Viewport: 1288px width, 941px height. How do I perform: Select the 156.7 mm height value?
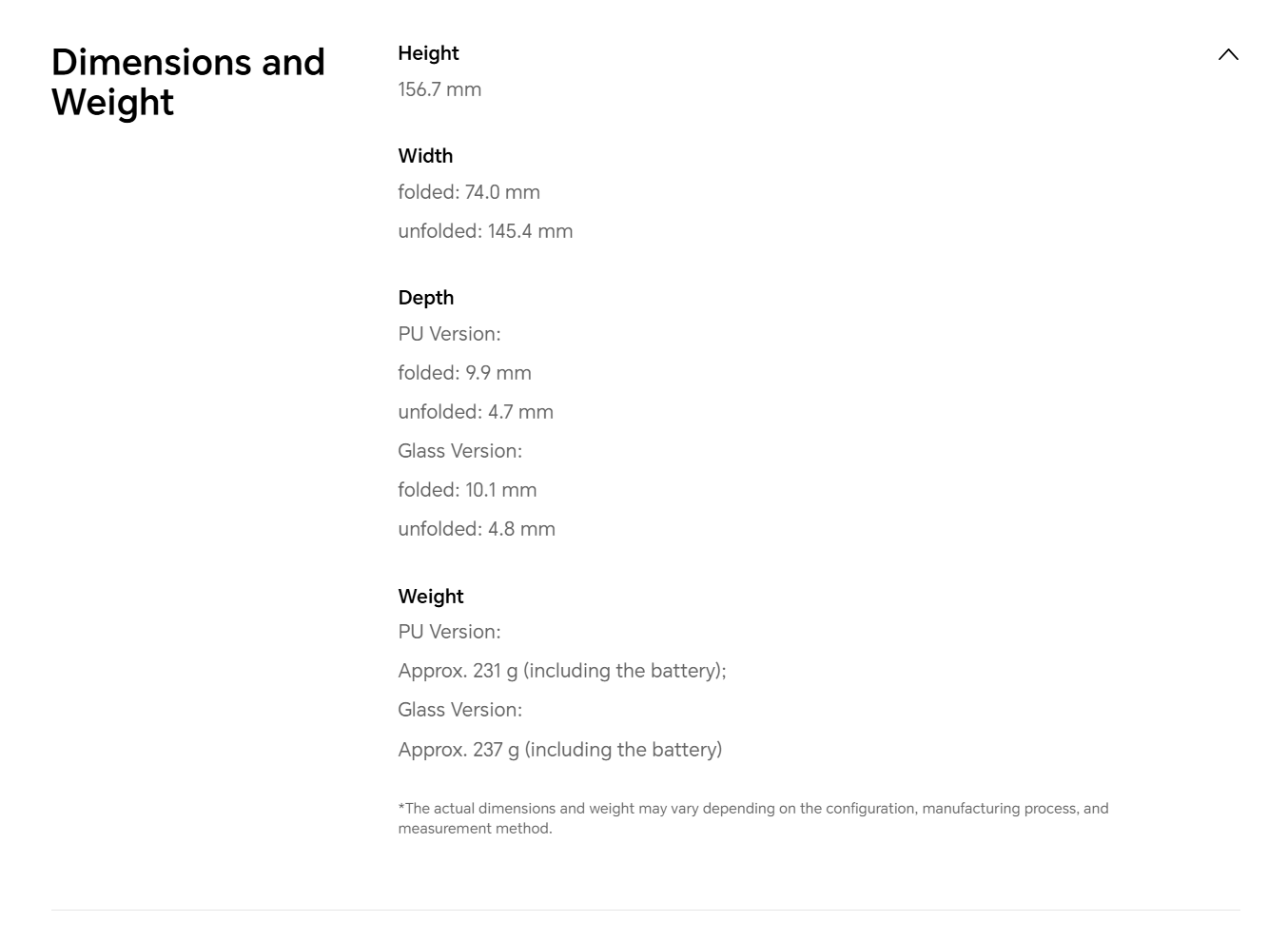coord(439,89)
